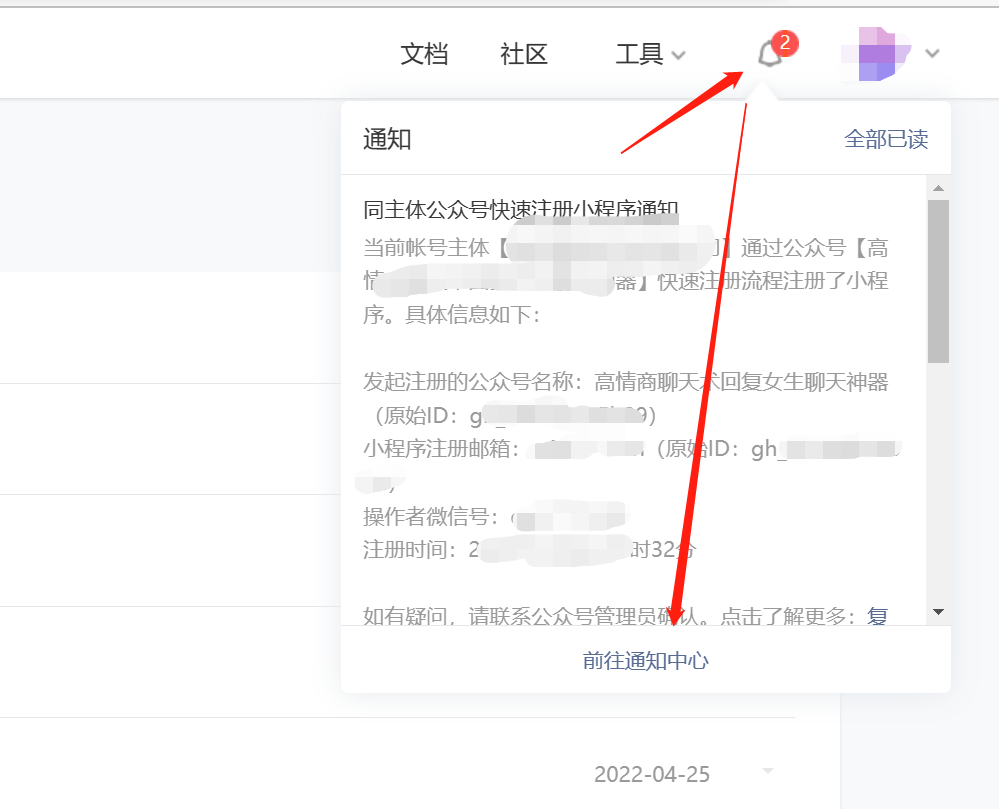This screenshot has height=809, width=999.
Task: Expand the dropdown arrow beside 2022-04-25
Action: pos(768,771)
